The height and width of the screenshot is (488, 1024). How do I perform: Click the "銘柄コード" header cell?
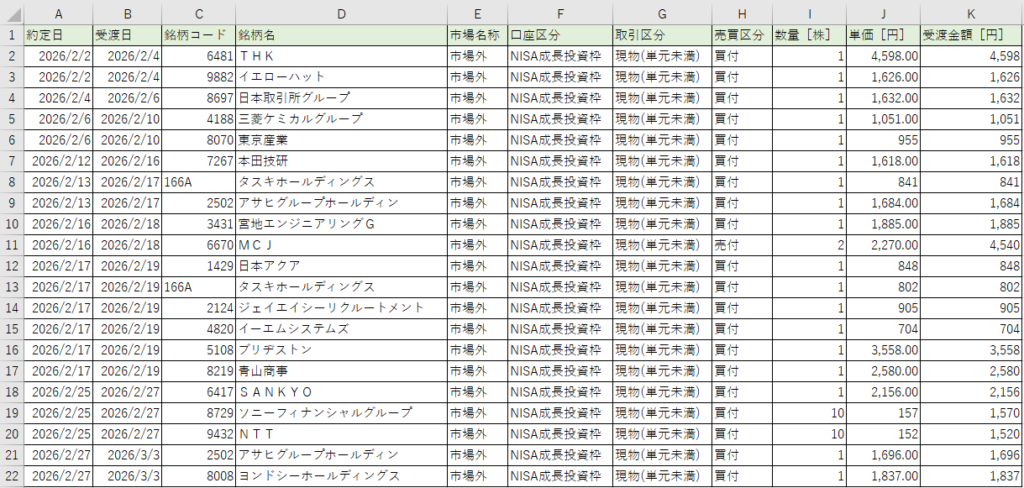click(x=198, y=34)
